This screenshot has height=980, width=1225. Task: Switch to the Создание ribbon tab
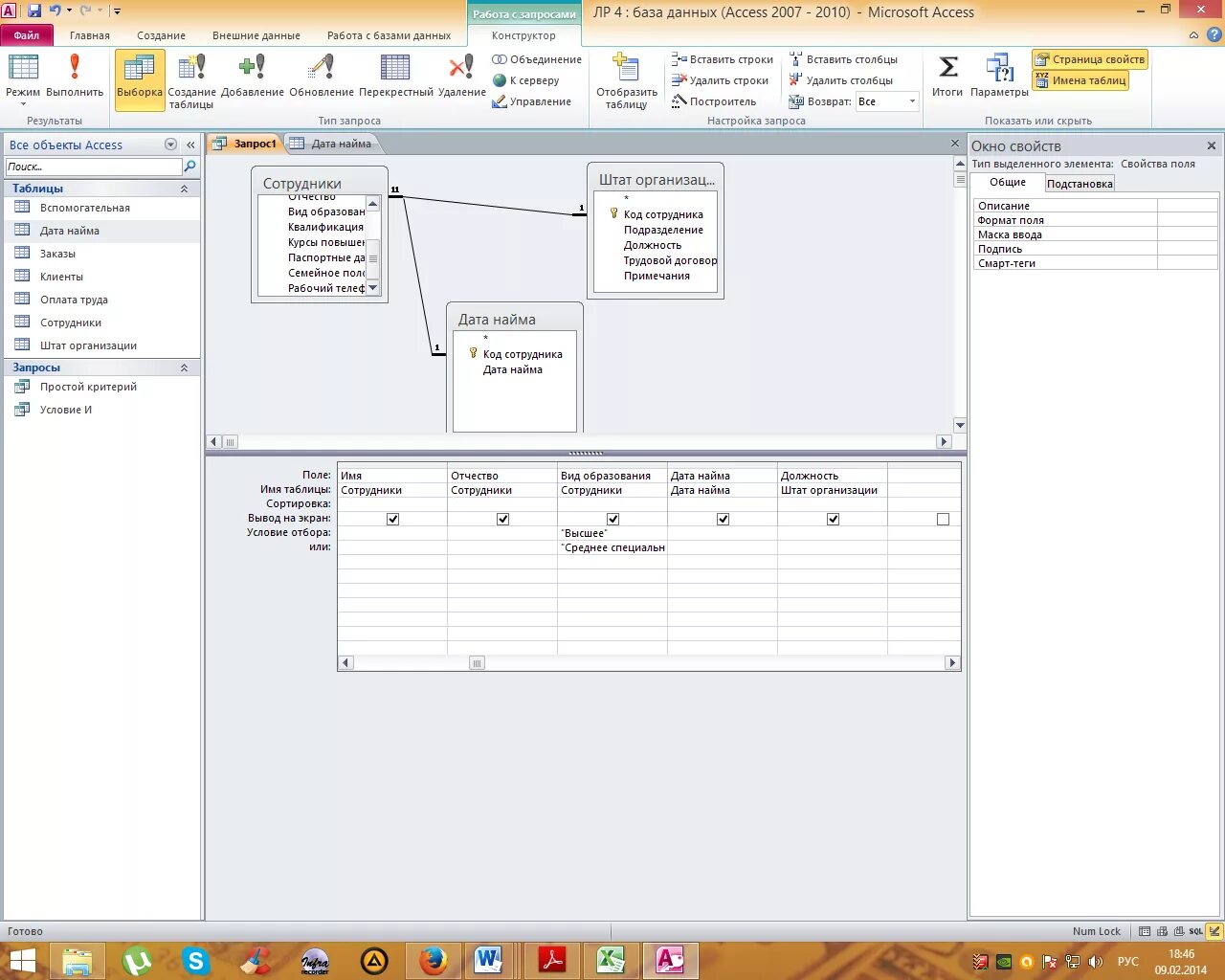pyautogui.click(x=161, y=35)
